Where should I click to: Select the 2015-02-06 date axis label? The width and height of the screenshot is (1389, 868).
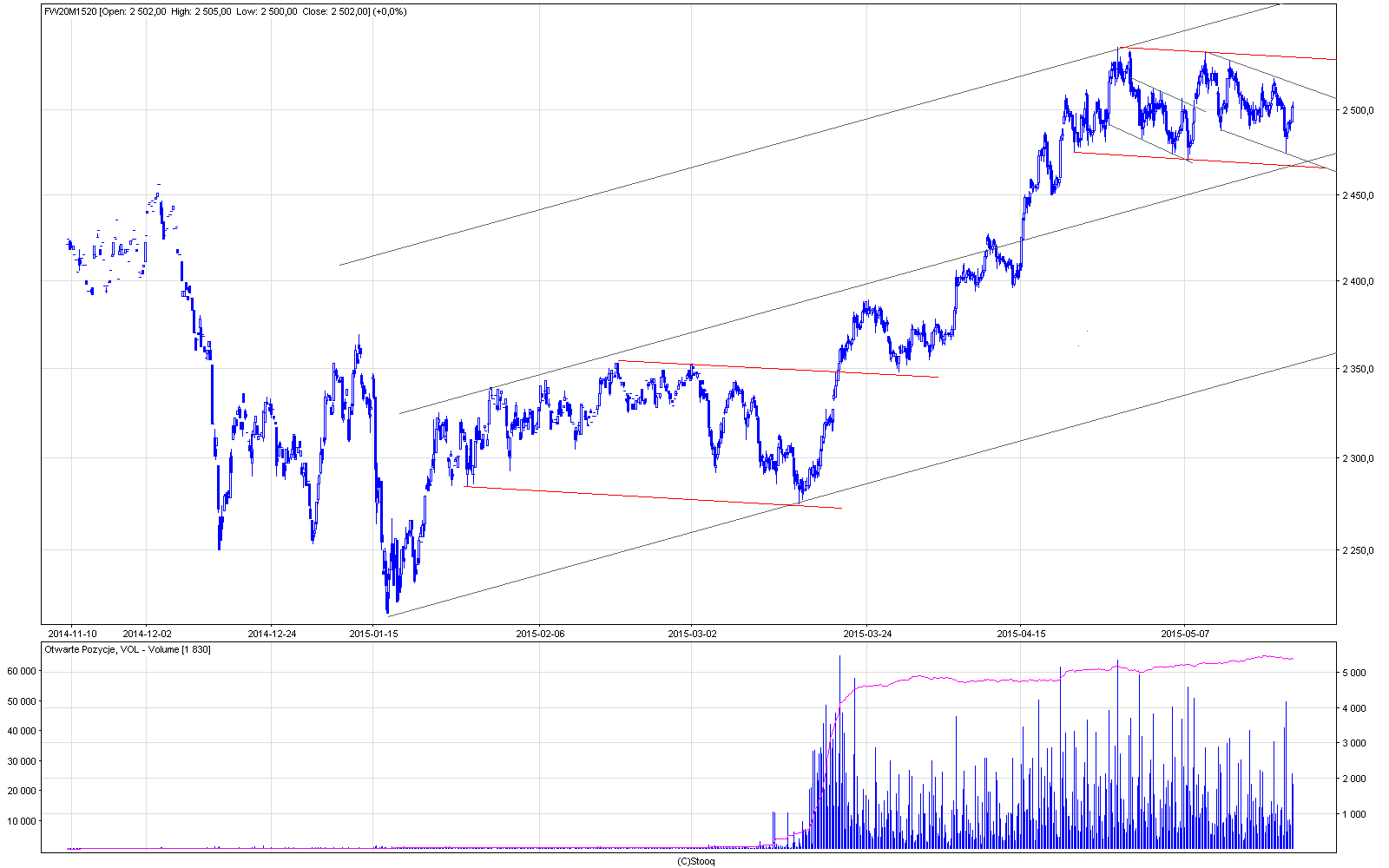tap(540, 634)
